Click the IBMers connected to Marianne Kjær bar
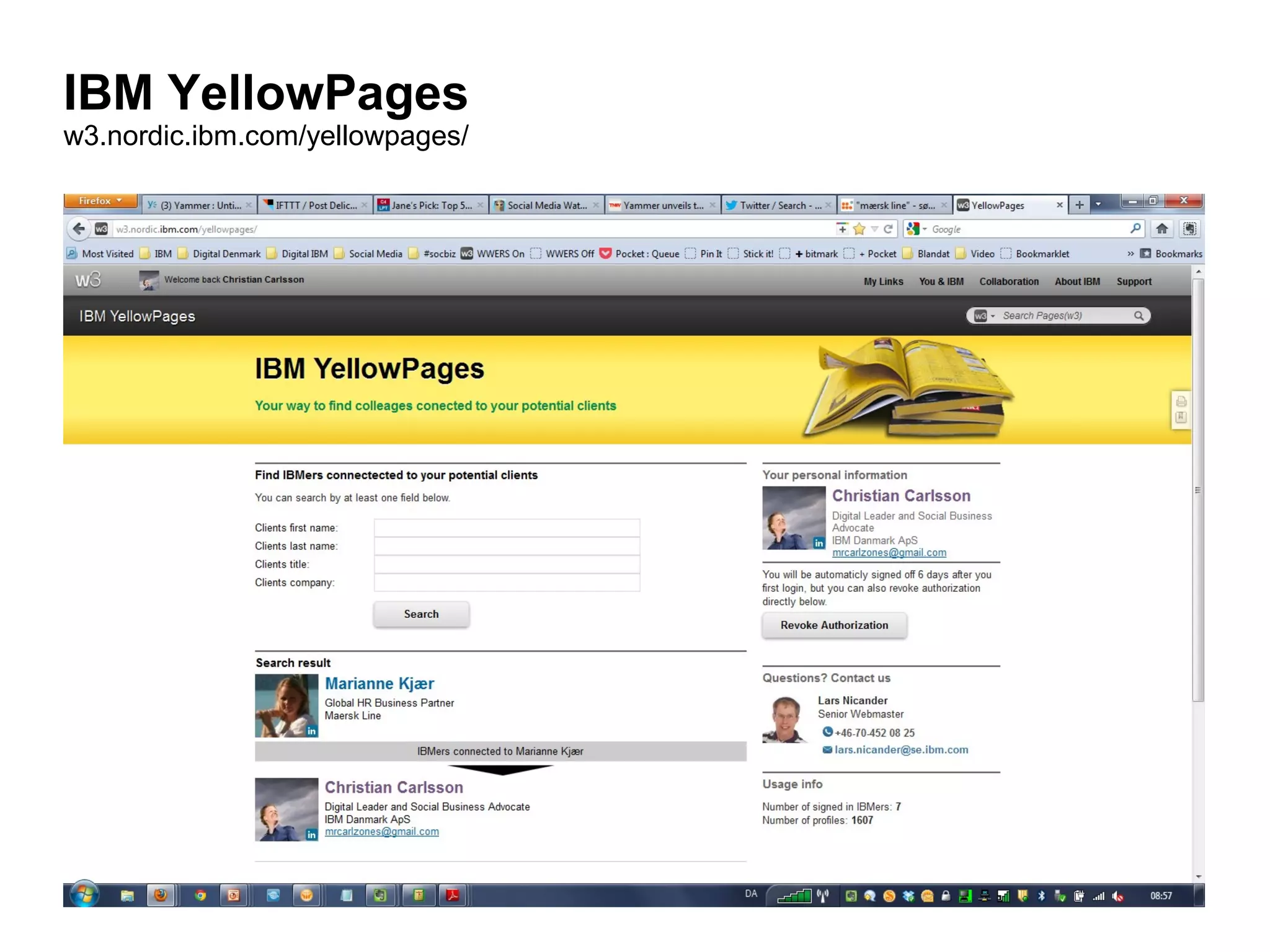Screen dimensions: 1270x952 tap(500, 751)
